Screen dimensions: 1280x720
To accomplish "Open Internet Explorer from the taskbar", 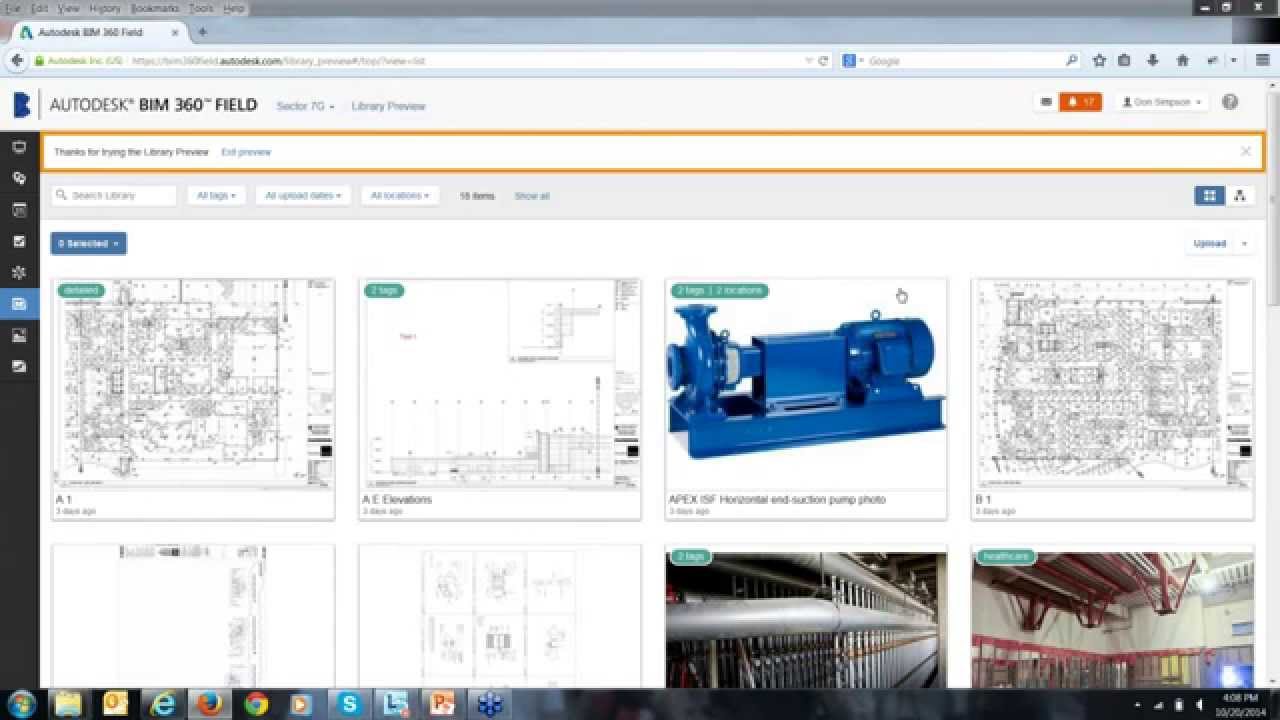I will [162, 704].
